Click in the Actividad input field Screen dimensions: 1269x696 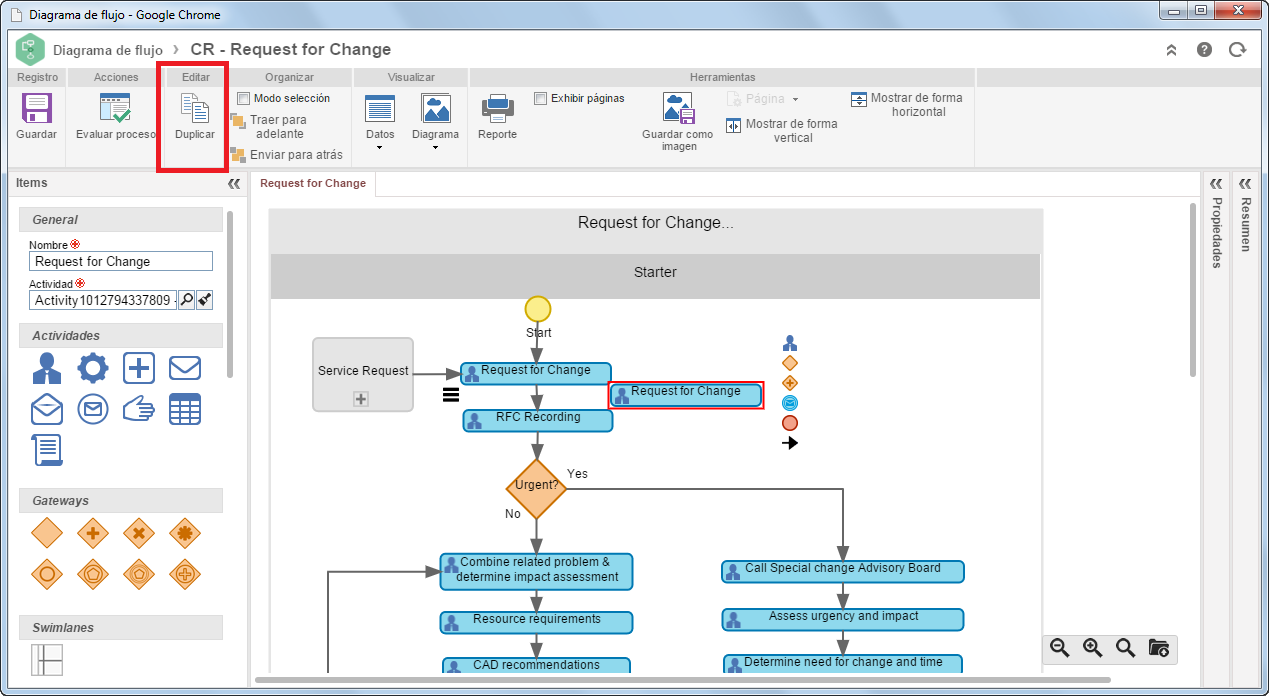(103, 300)
